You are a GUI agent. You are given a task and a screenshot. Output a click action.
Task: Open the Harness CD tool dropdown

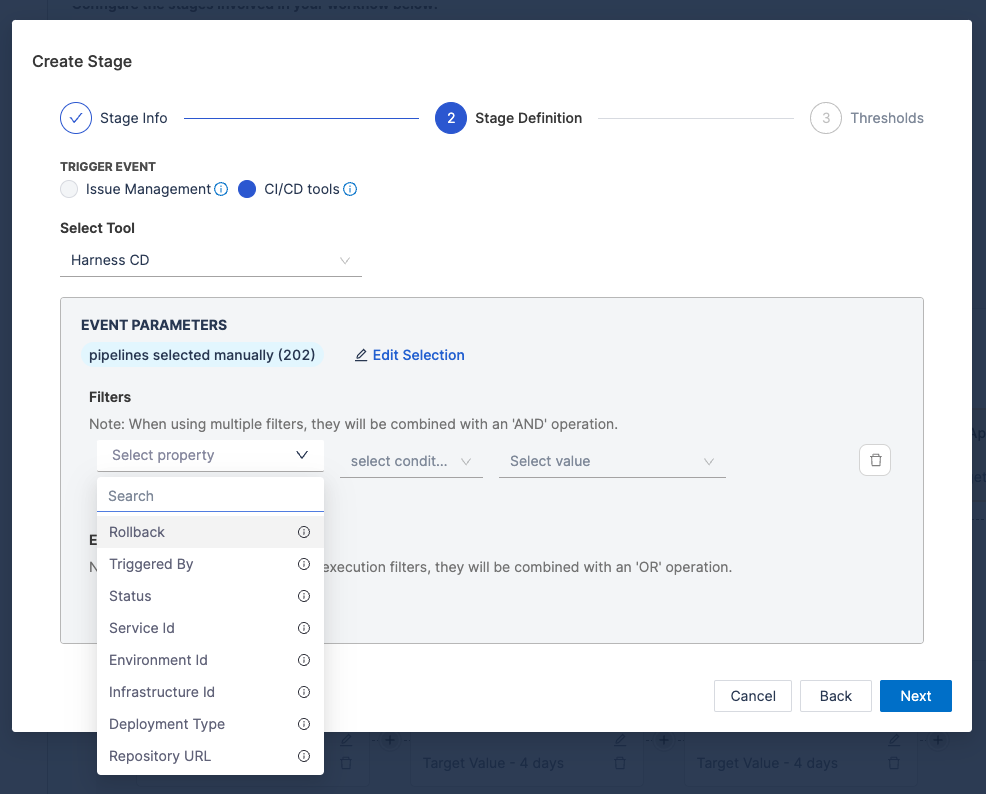coord(210,260)
